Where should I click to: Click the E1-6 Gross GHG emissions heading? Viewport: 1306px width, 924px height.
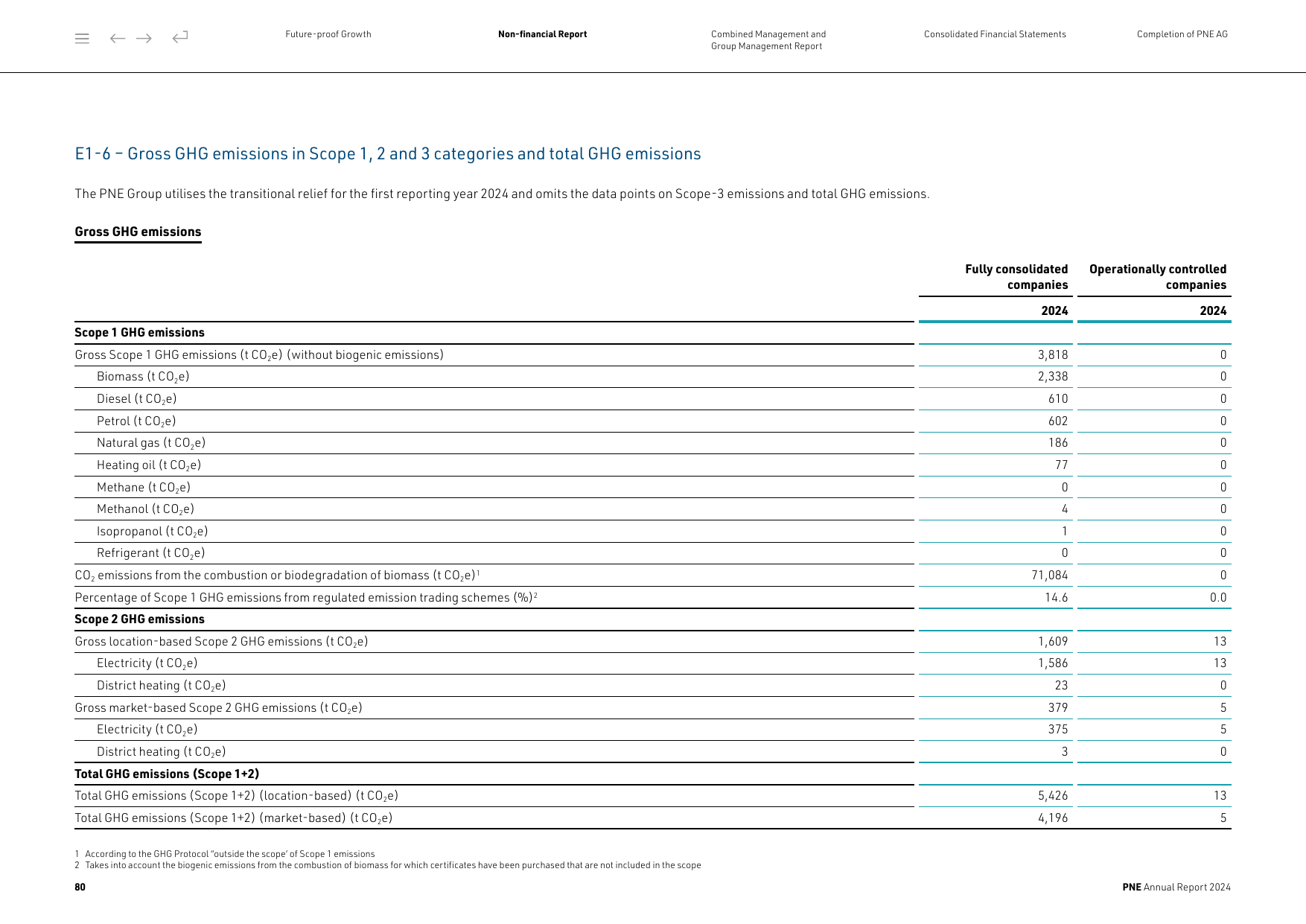tap(388, 153)
